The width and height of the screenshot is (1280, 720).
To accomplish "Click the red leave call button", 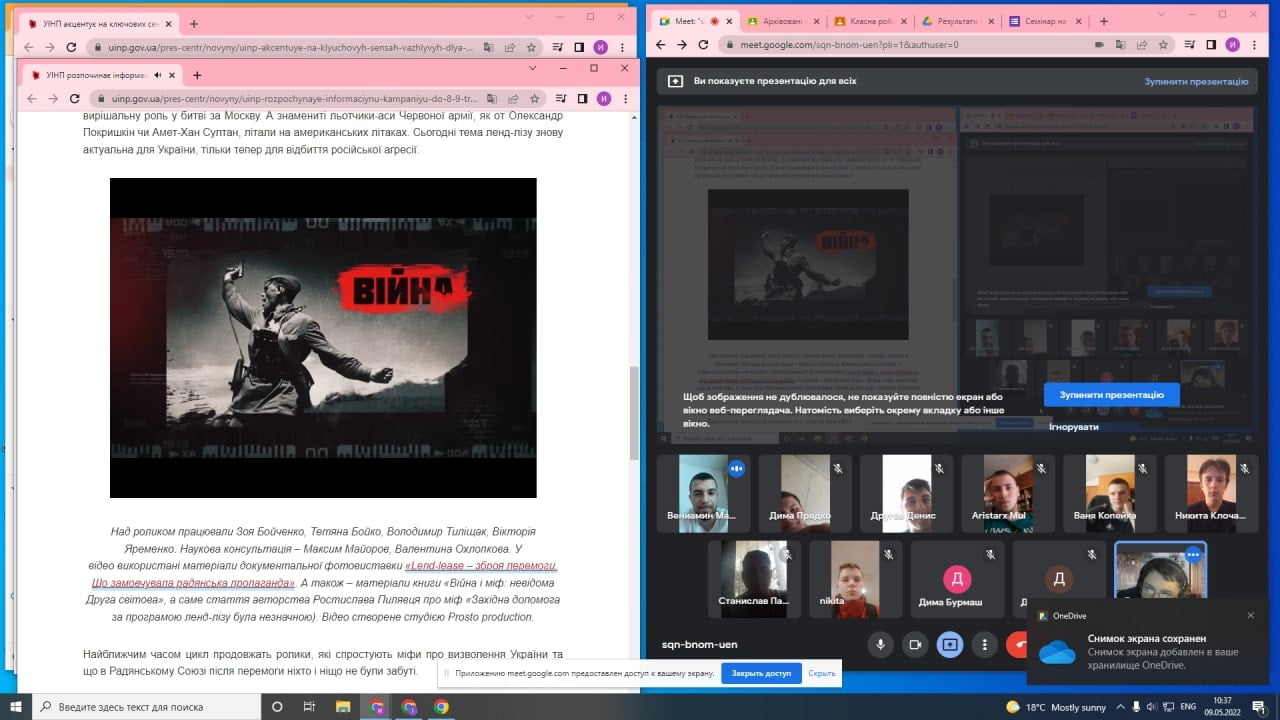I will 1017,645.
